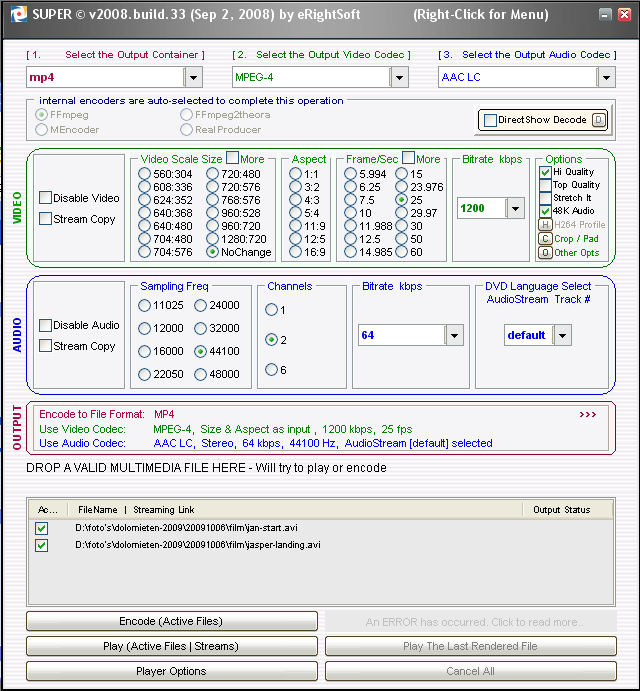Check the More box next to Video Scale Size
The image size is (640, 691).
pos(232,158)
